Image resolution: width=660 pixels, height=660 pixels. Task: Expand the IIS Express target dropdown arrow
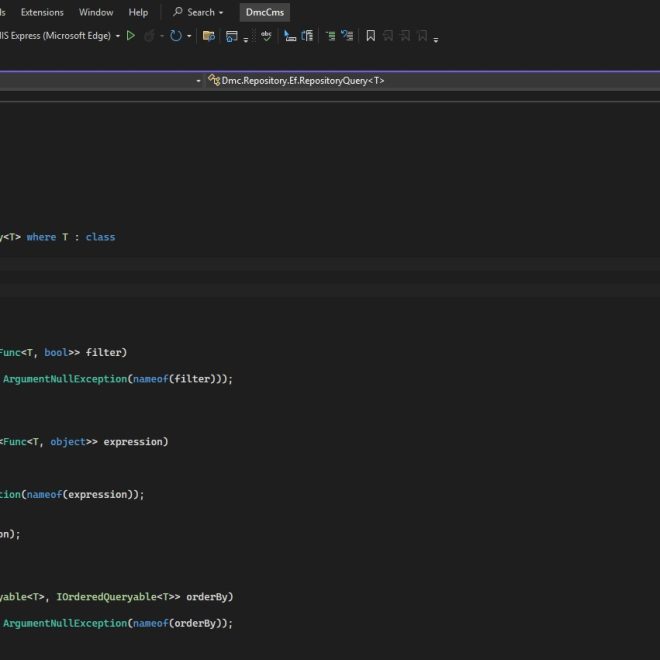point(118,36)
